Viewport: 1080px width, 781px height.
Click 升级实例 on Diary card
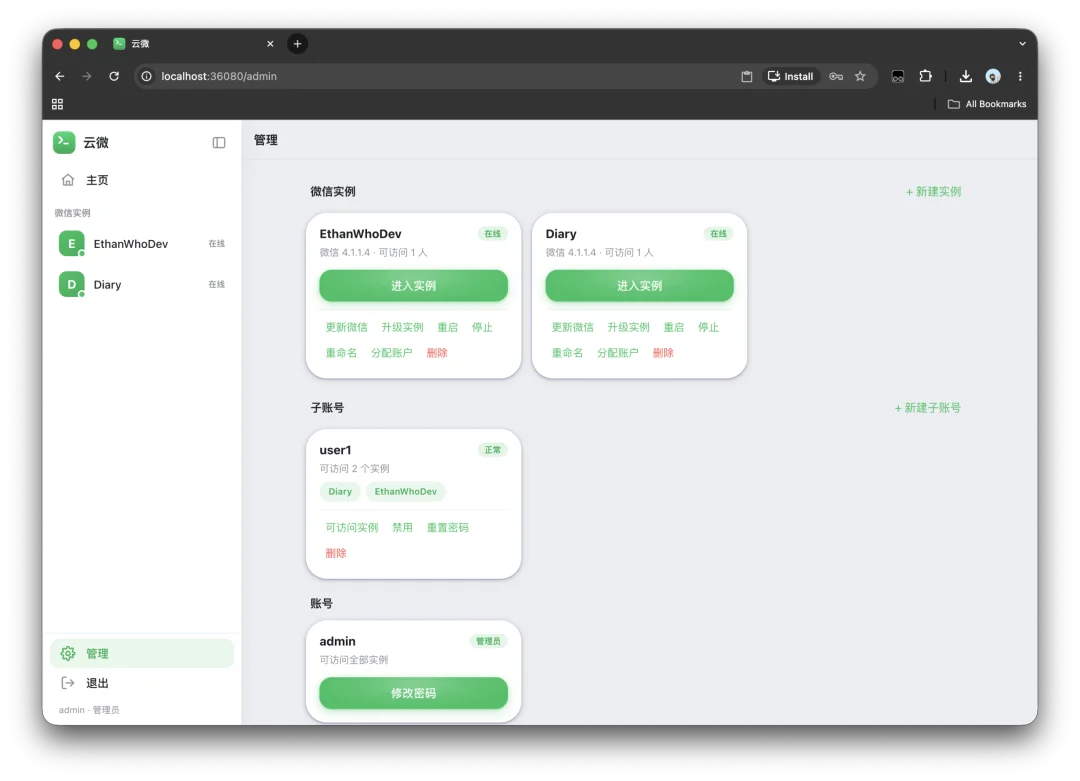click(628, 327)
